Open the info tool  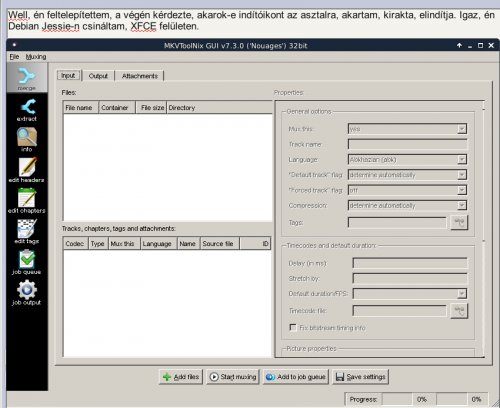coord(27,140)
